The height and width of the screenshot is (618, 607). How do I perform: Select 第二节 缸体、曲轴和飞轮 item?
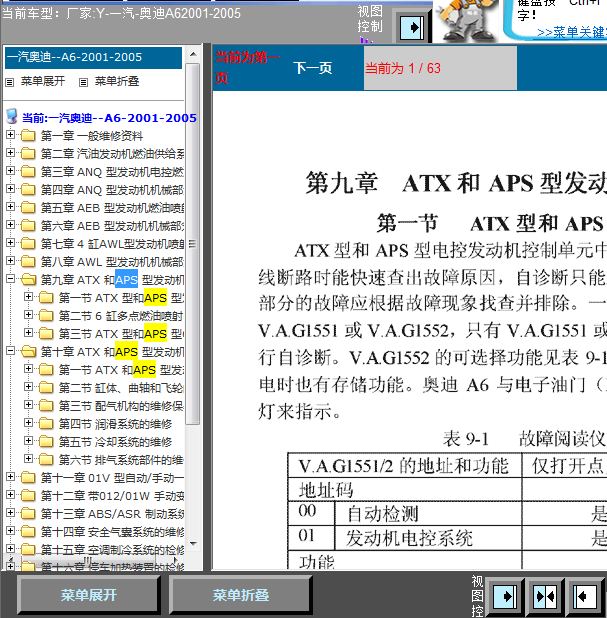[121, 388]
